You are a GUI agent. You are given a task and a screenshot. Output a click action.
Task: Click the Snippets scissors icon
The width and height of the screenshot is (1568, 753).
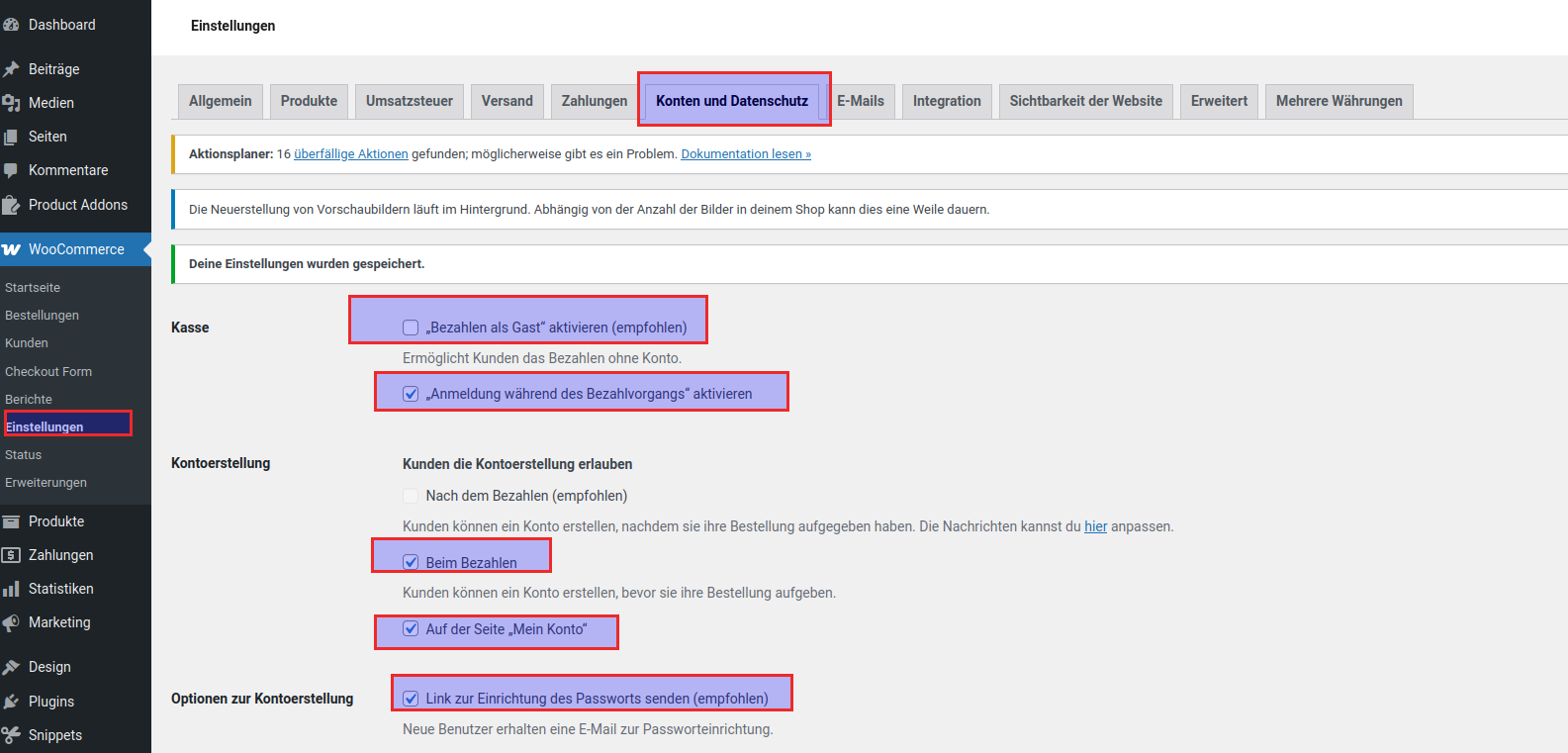coord(11,735)
